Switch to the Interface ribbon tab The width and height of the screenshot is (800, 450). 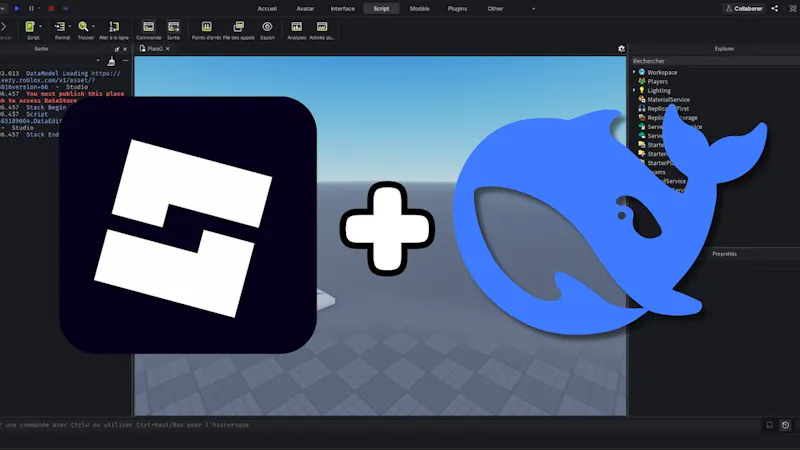click(x=343, y=9)
